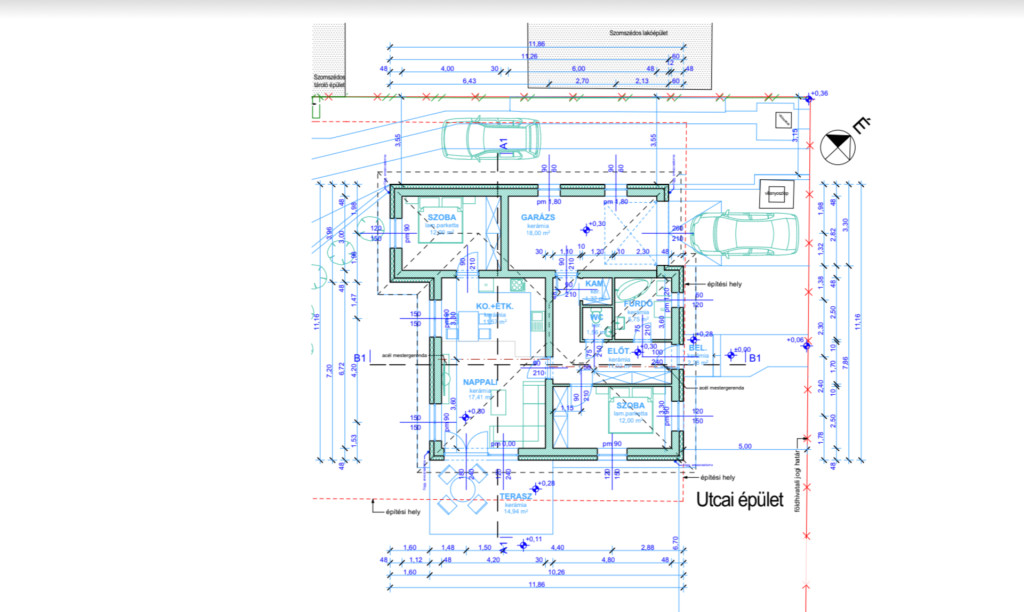Select the NAPPALI room label

(x=482, y=381)
